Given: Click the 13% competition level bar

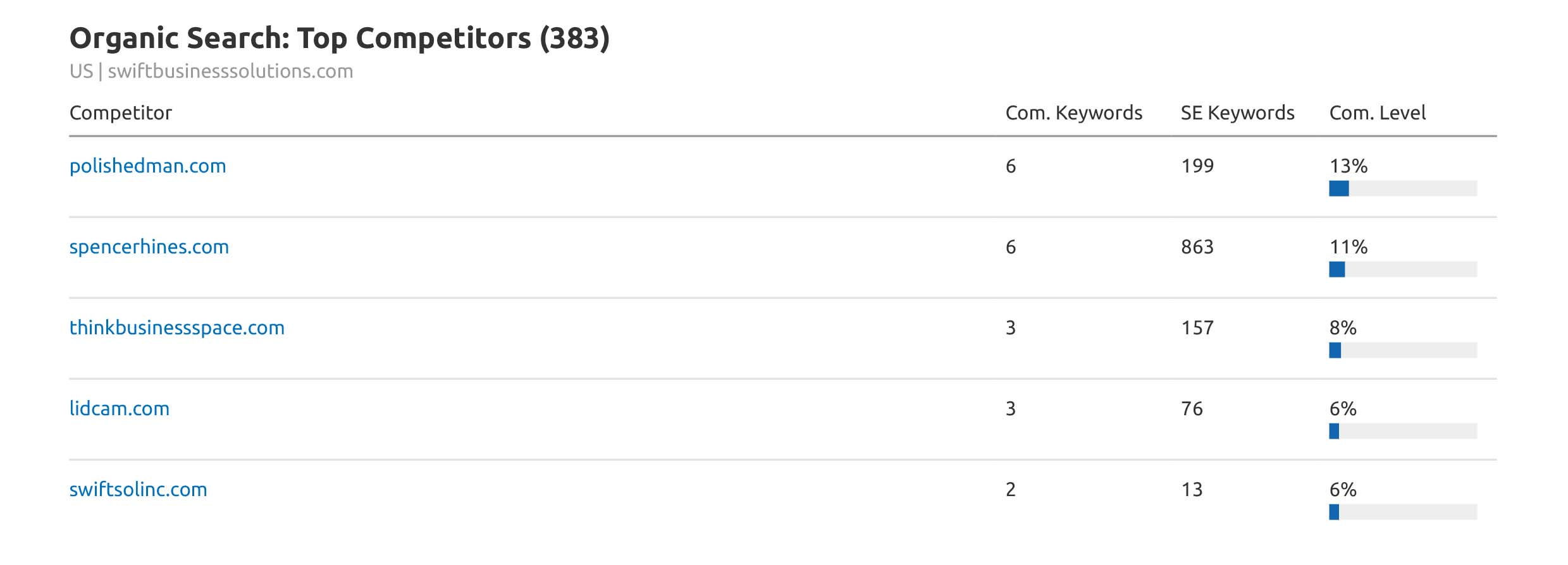Looking at the screenshot, I should (x=1402, y=188).
